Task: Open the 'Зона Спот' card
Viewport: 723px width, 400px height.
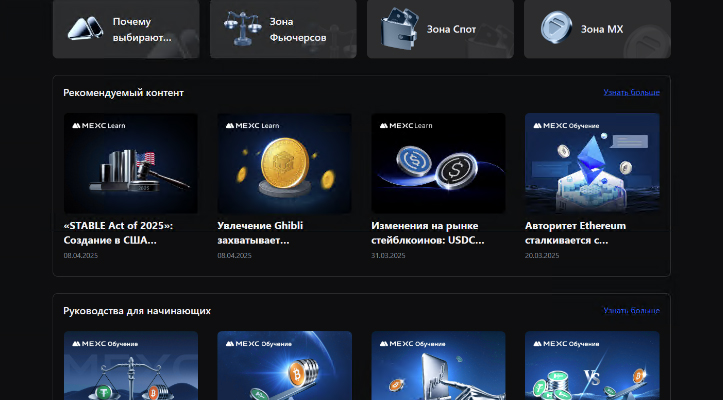Action: [x=440, y=29]
